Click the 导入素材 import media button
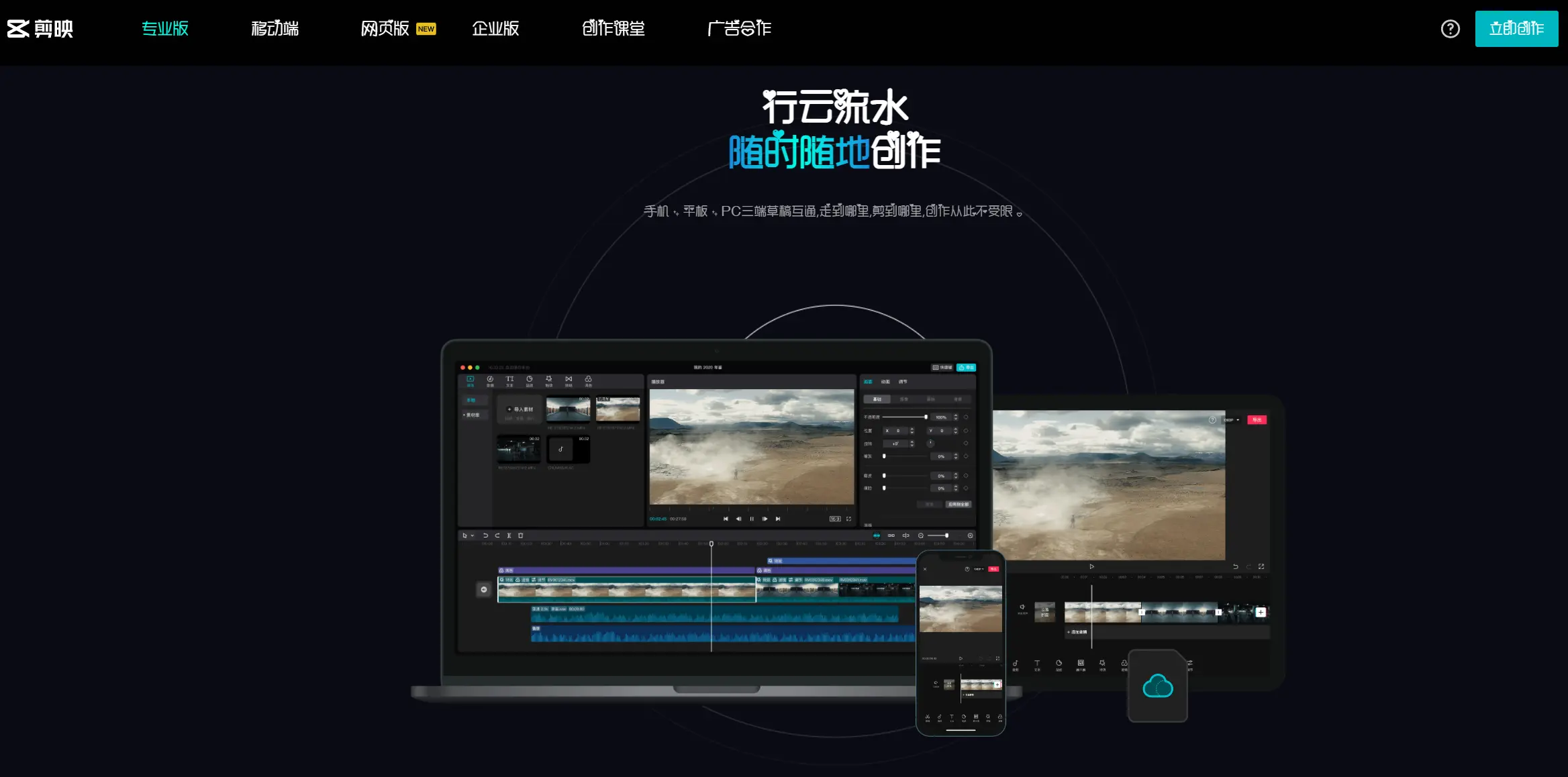1568x777 pixels. 519,409
